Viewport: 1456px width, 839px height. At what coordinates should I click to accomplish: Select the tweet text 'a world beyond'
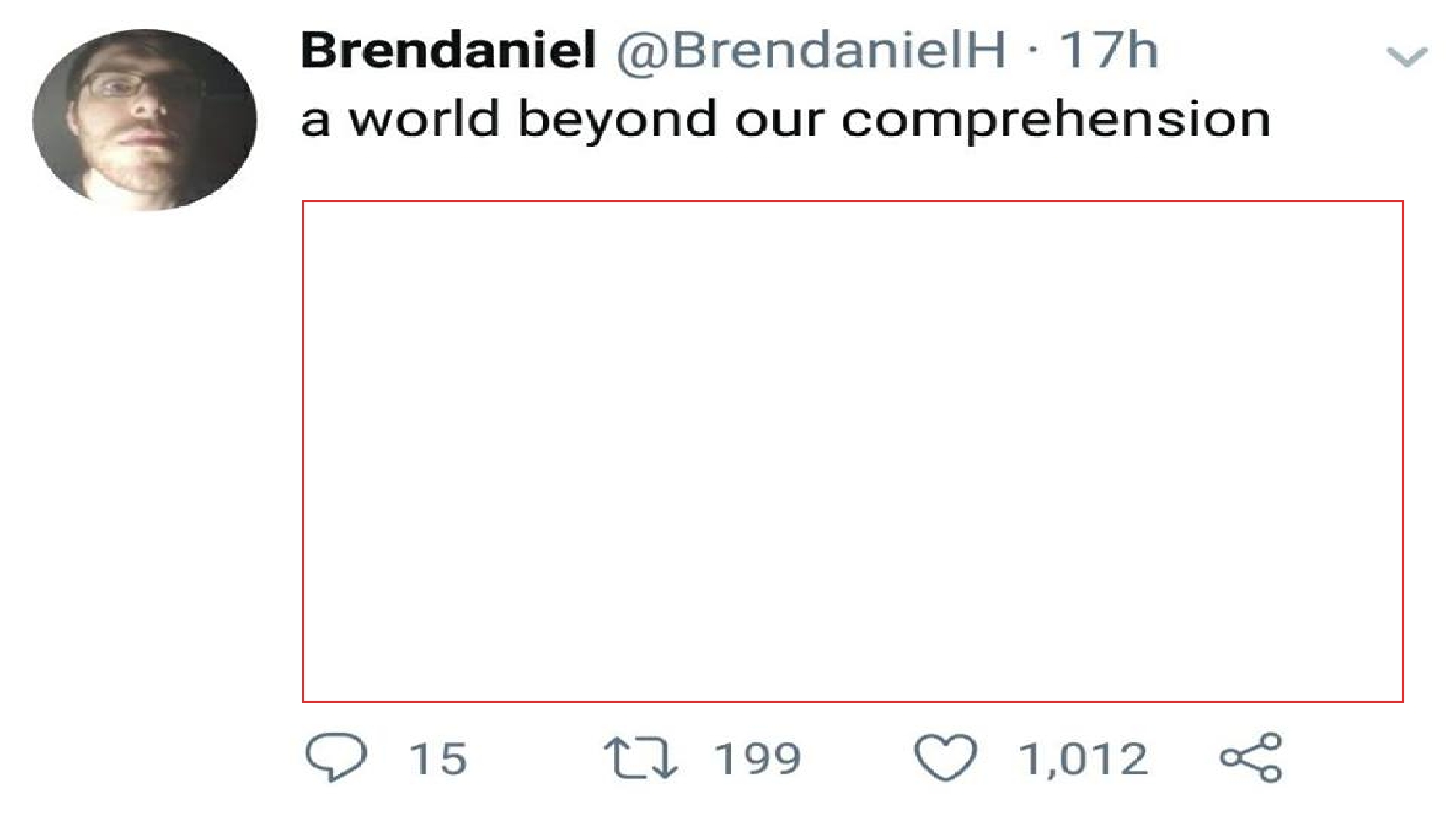tap(510, 118)
